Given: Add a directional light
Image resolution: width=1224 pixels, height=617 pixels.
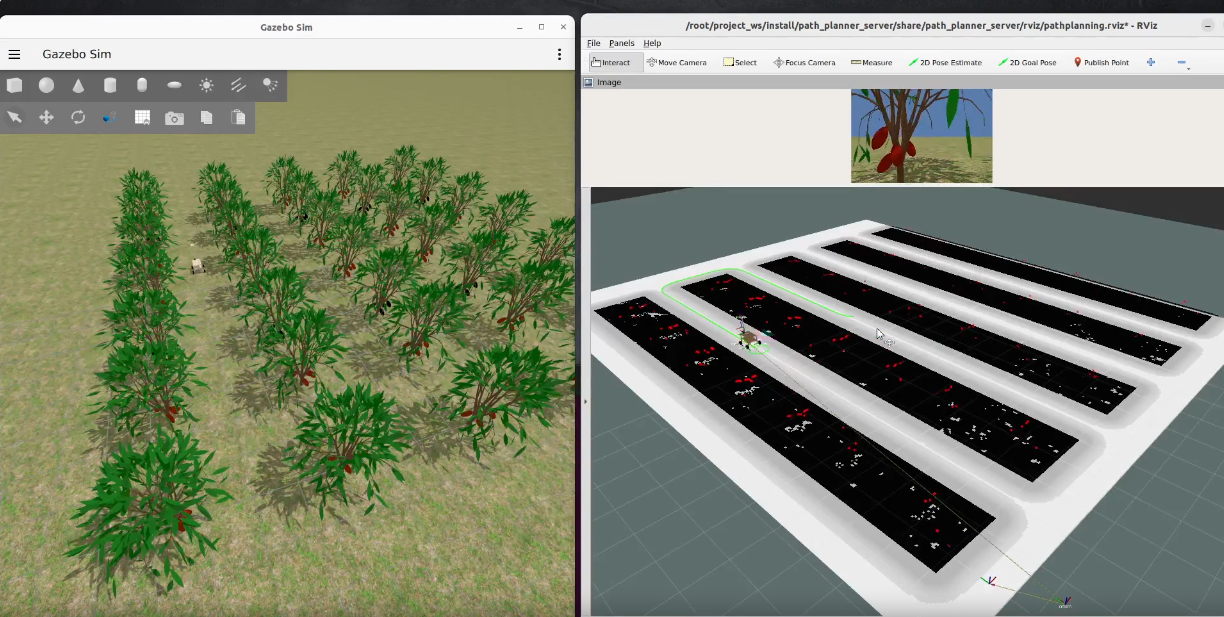Looking at the screenshot, I should pos(239,86).
